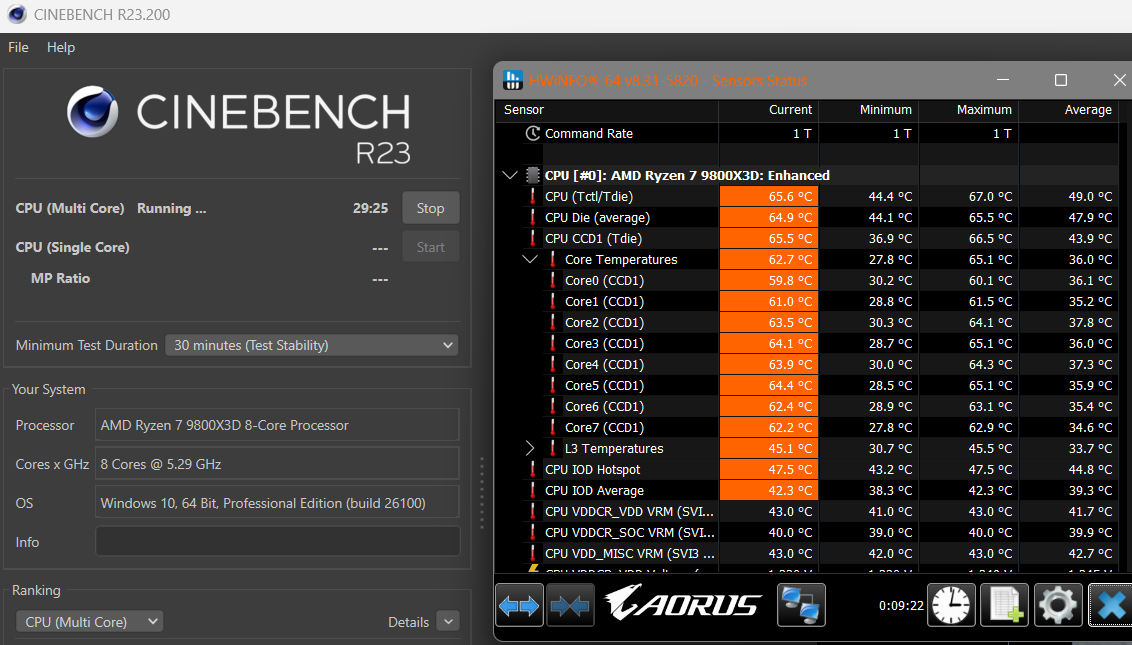Start HWiNFO log file with plus-sheet icon

1005,605
